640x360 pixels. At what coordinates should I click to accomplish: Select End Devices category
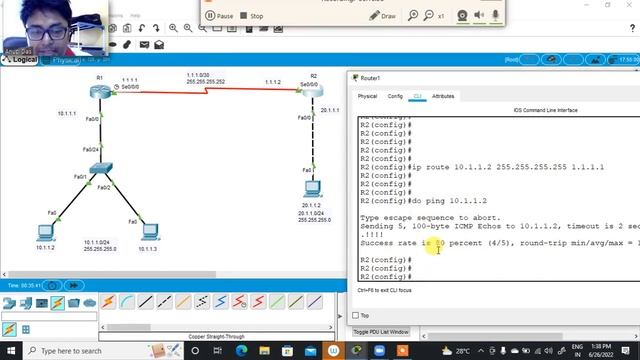(26, 303)
